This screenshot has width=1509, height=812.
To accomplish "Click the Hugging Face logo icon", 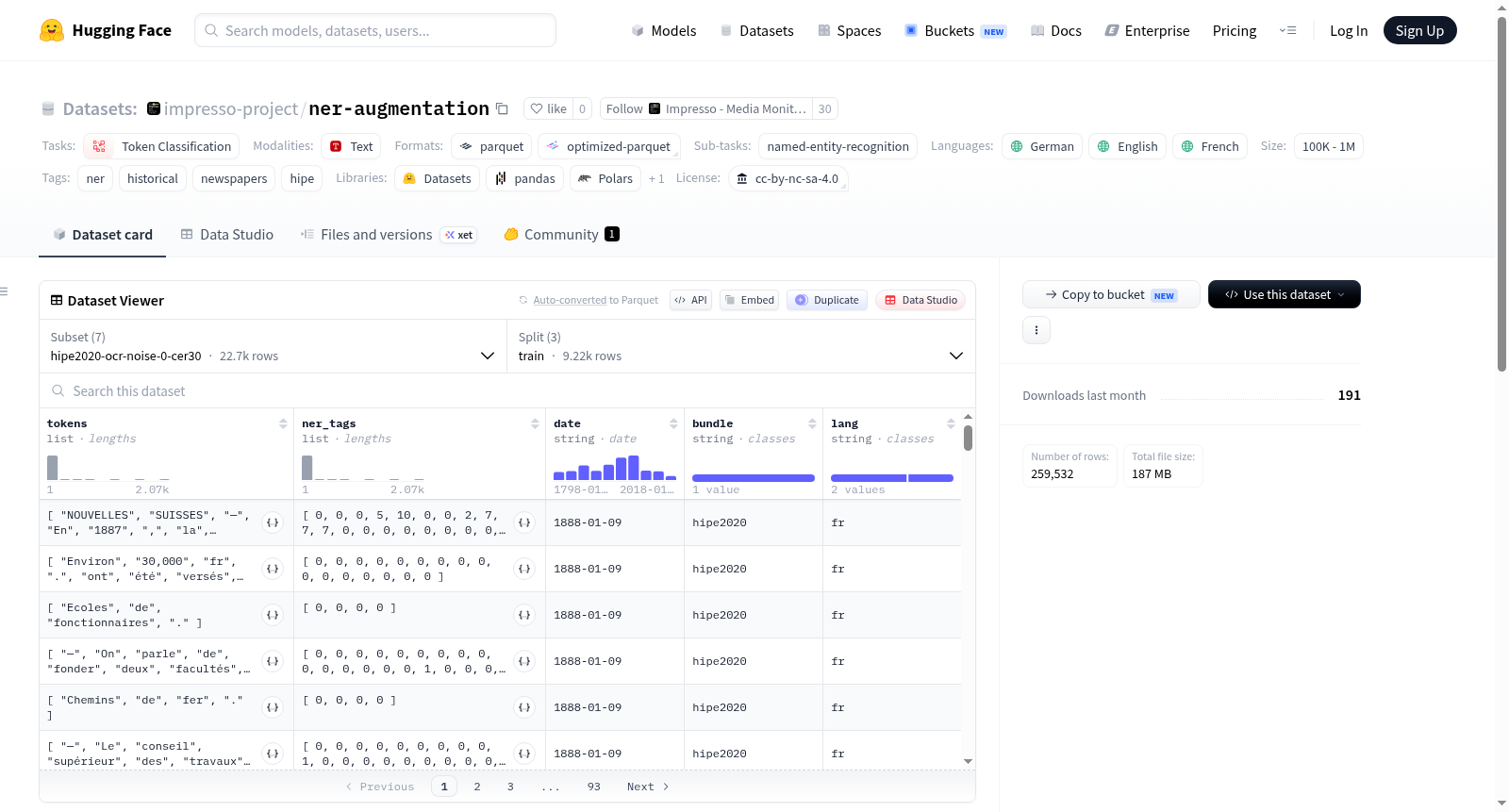I will point(52,30).
